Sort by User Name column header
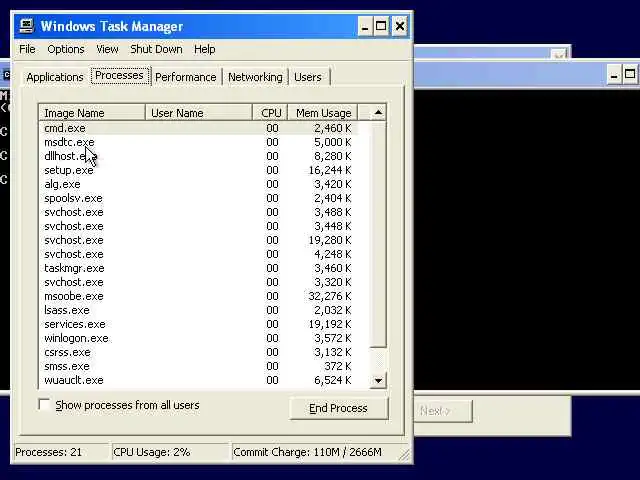 click(199, 113)
